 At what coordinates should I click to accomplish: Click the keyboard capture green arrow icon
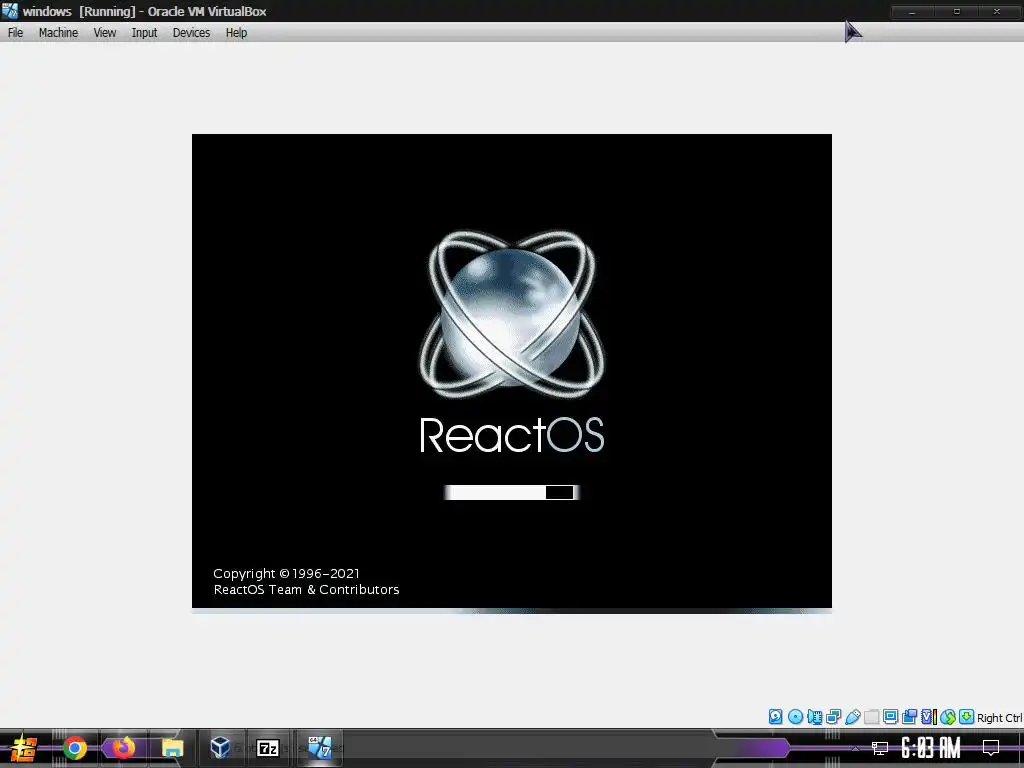coord(967,717)
